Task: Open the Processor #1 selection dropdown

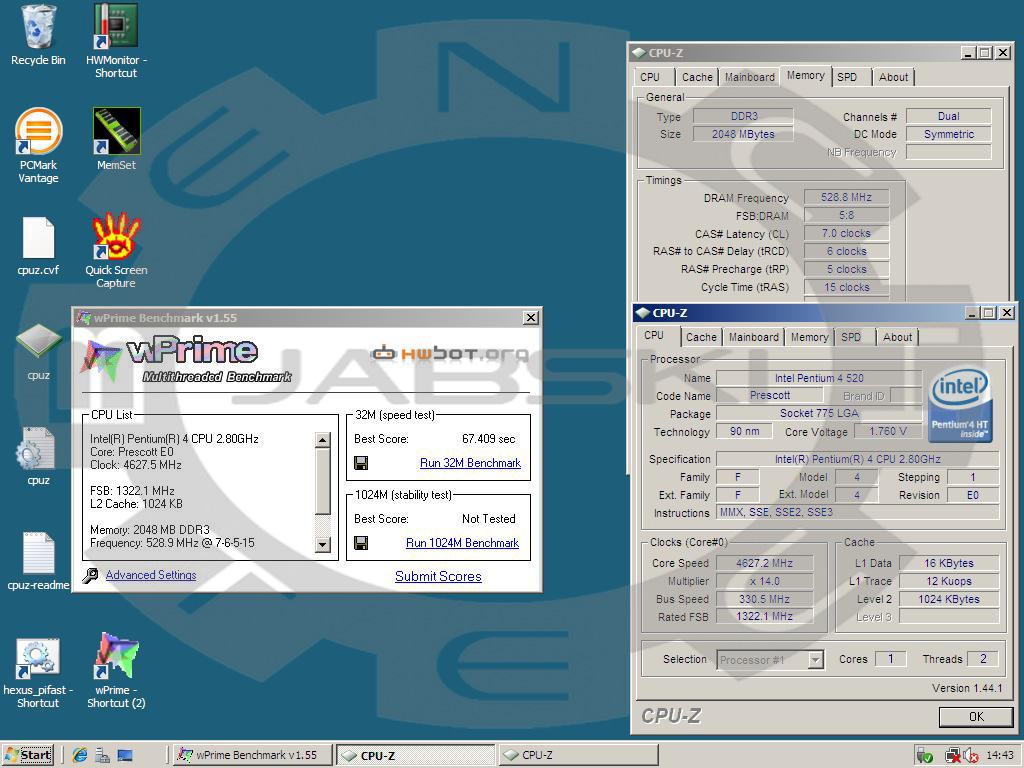Action: coord(815,660)
